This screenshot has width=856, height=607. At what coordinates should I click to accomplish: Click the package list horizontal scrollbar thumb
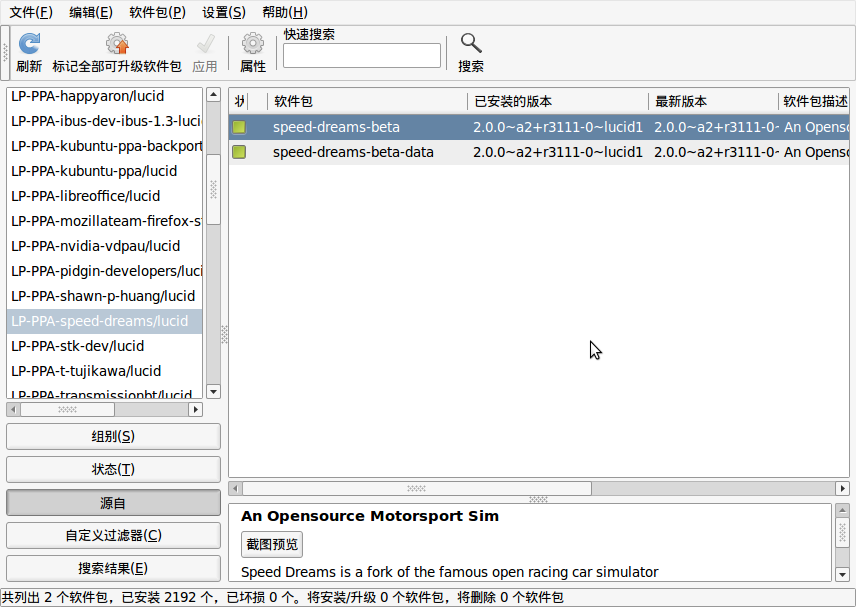point(417,489)
